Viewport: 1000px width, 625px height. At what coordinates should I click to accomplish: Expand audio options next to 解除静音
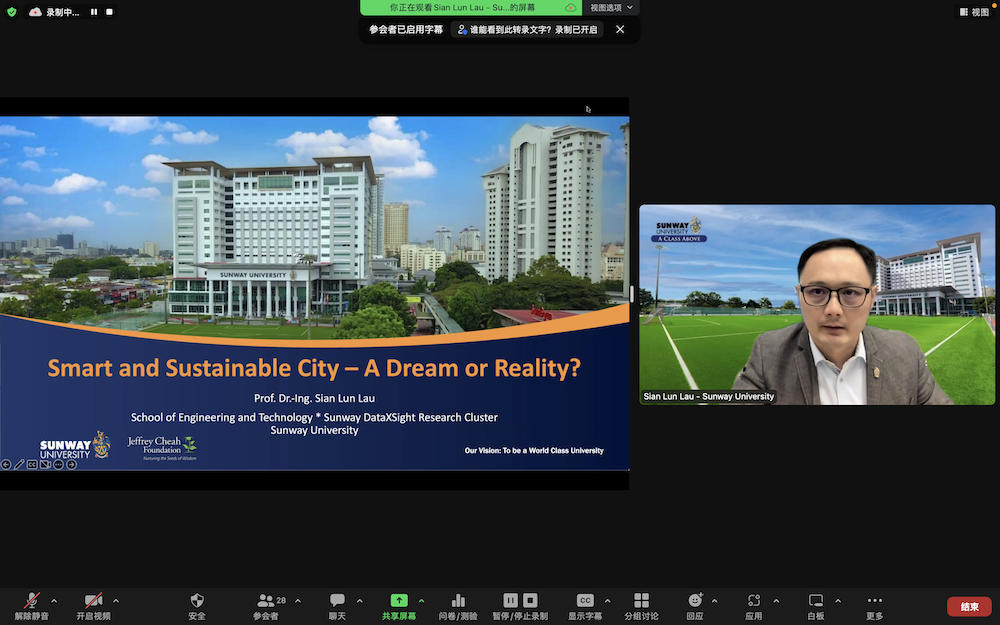point(54,601)
